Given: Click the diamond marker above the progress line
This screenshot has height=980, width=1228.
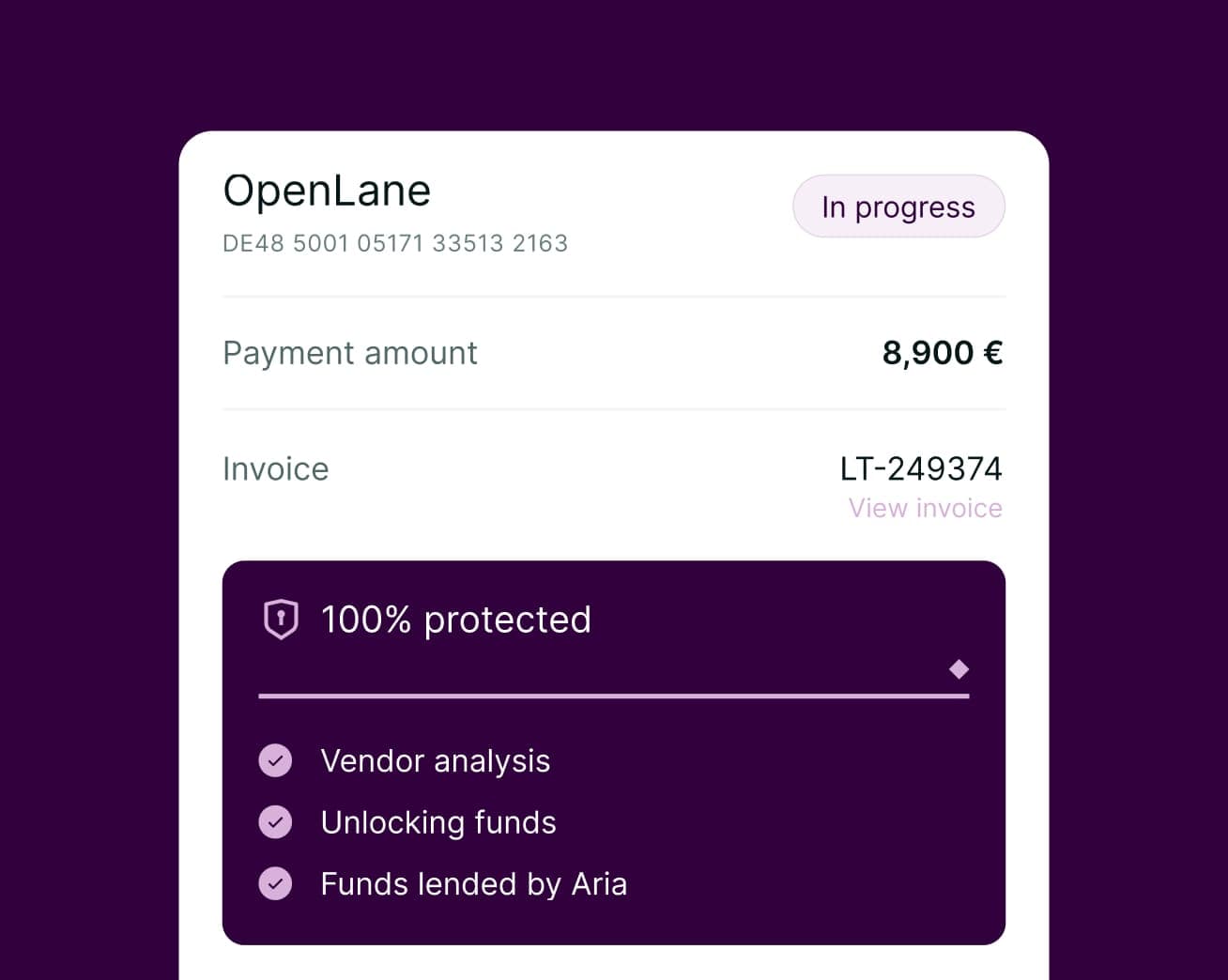Looking at the screenshot, I should point(959,669).
